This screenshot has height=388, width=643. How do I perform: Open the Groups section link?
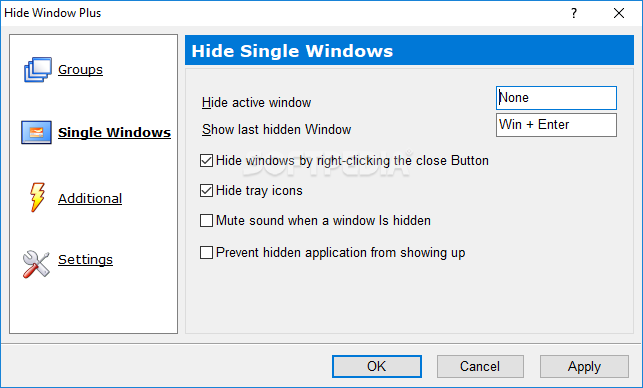pos(80,70)
